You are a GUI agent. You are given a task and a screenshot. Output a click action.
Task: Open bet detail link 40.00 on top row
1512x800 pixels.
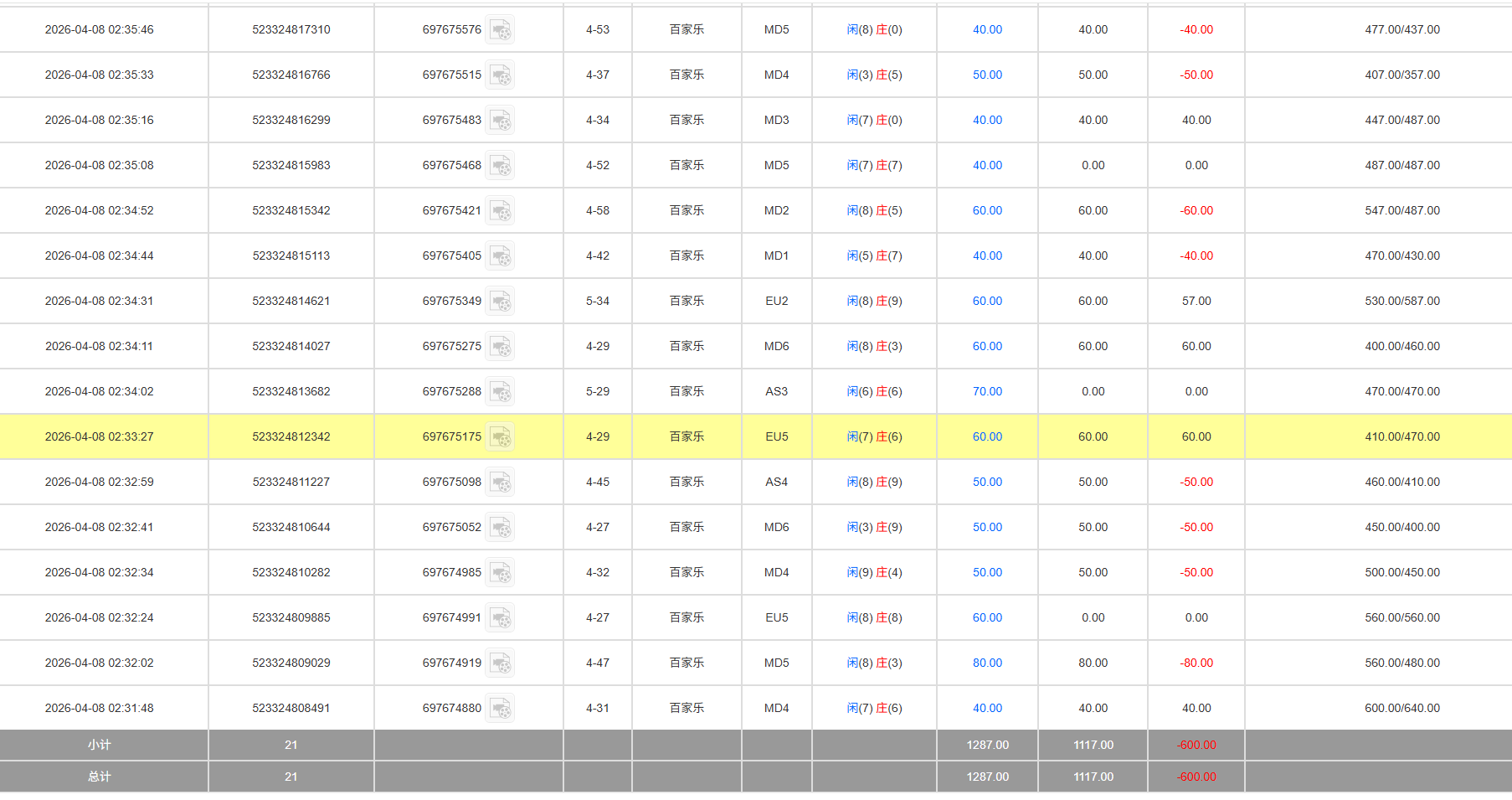987,29
